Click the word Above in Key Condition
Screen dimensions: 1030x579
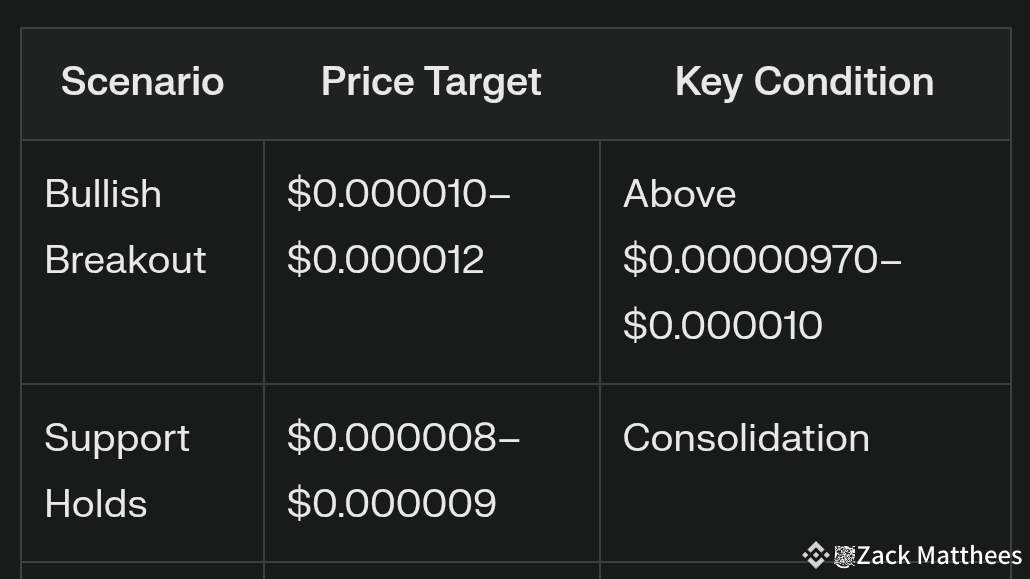(x=679, y=194)
